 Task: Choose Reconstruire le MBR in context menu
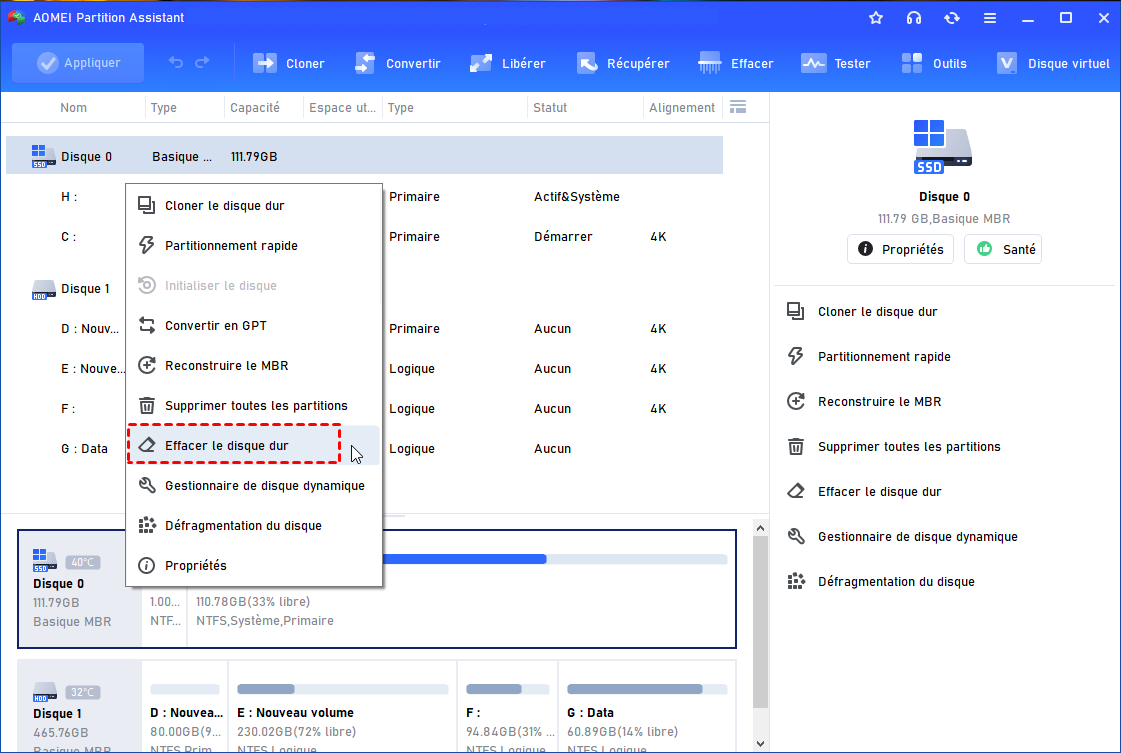point(226,366)
